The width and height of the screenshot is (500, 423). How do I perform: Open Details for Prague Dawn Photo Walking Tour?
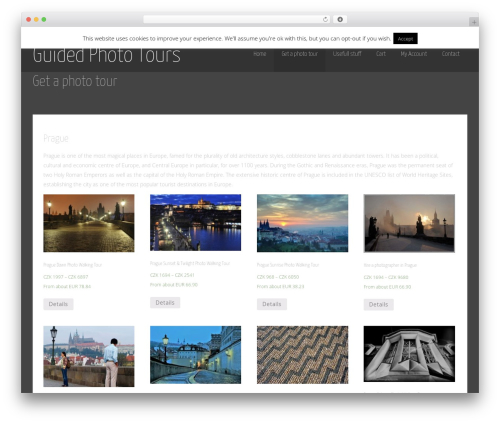point(58,304)
